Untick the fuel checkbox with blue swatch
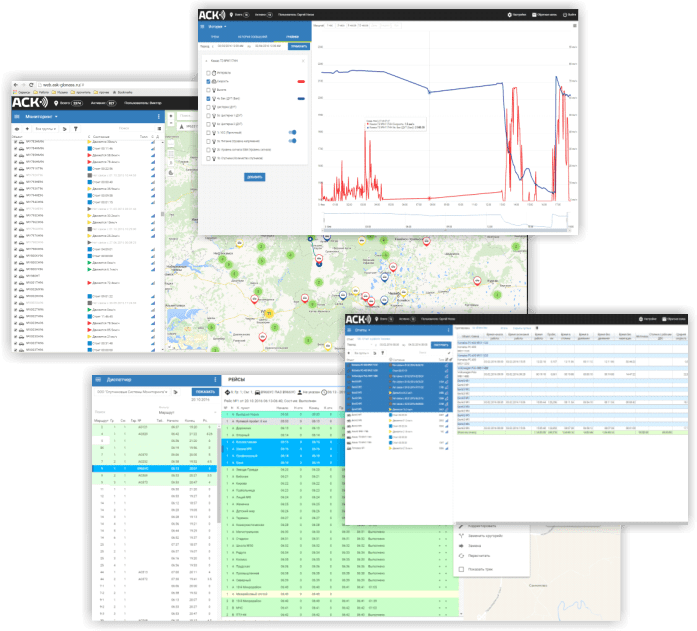This screenshot has width=697, height=631. coord(208,98)
